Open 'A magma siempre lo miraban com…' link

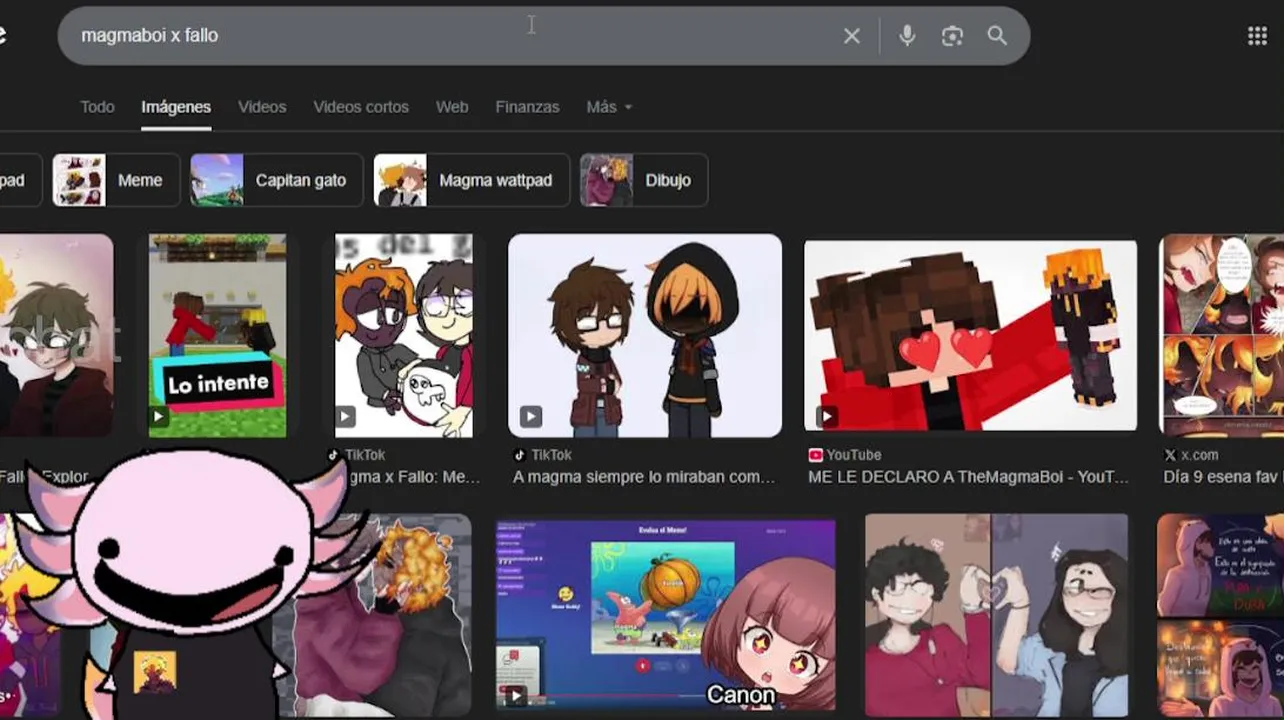coord(644,477)
